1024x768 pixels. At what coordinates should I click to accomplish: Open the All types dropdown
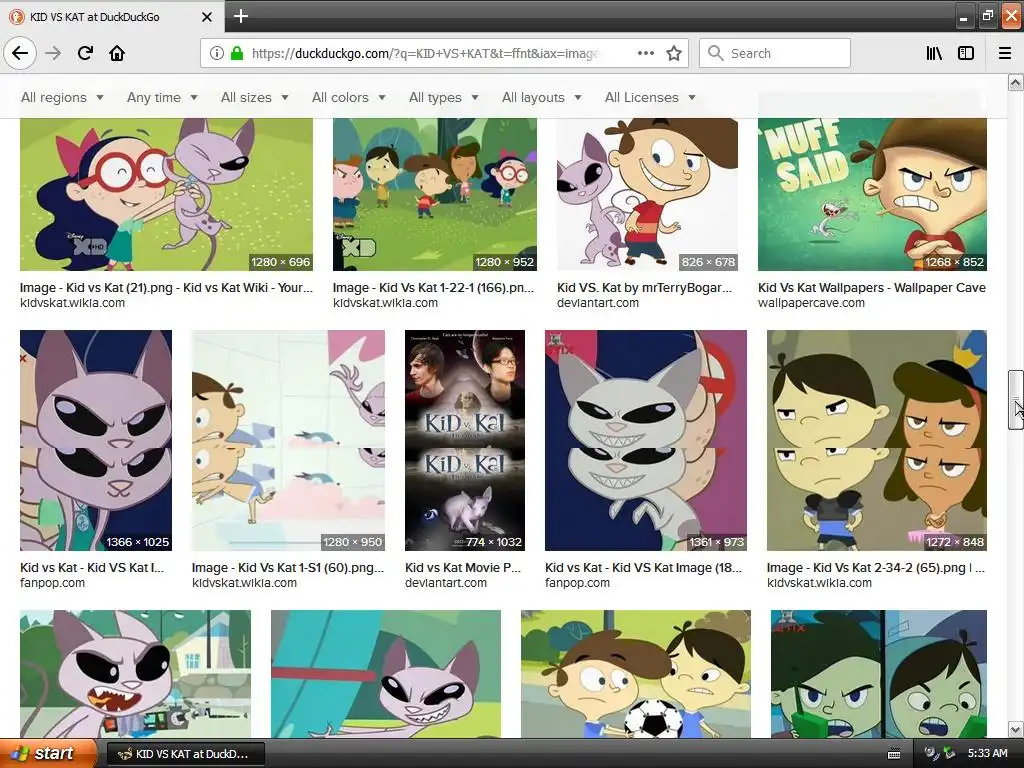[x=443, y=97]
